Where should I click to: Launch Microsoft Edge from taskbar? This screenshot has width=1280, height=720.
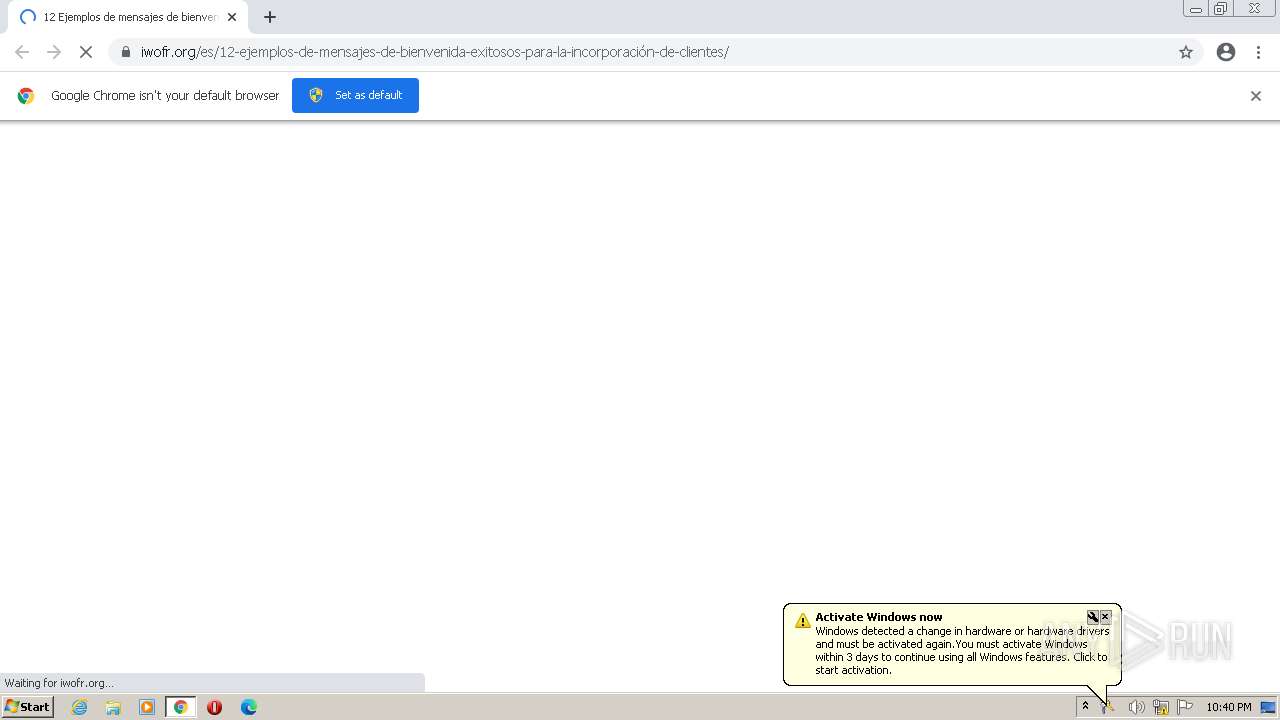pos(249,707)
